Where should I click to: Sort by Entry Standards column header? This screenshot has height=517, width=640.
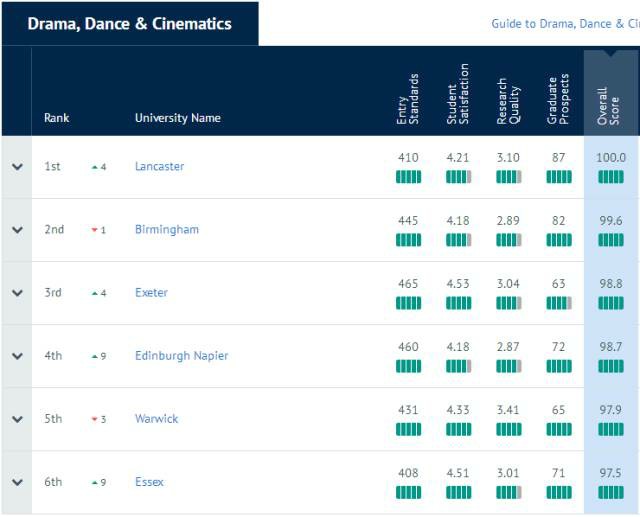click(x=408, y=99)
